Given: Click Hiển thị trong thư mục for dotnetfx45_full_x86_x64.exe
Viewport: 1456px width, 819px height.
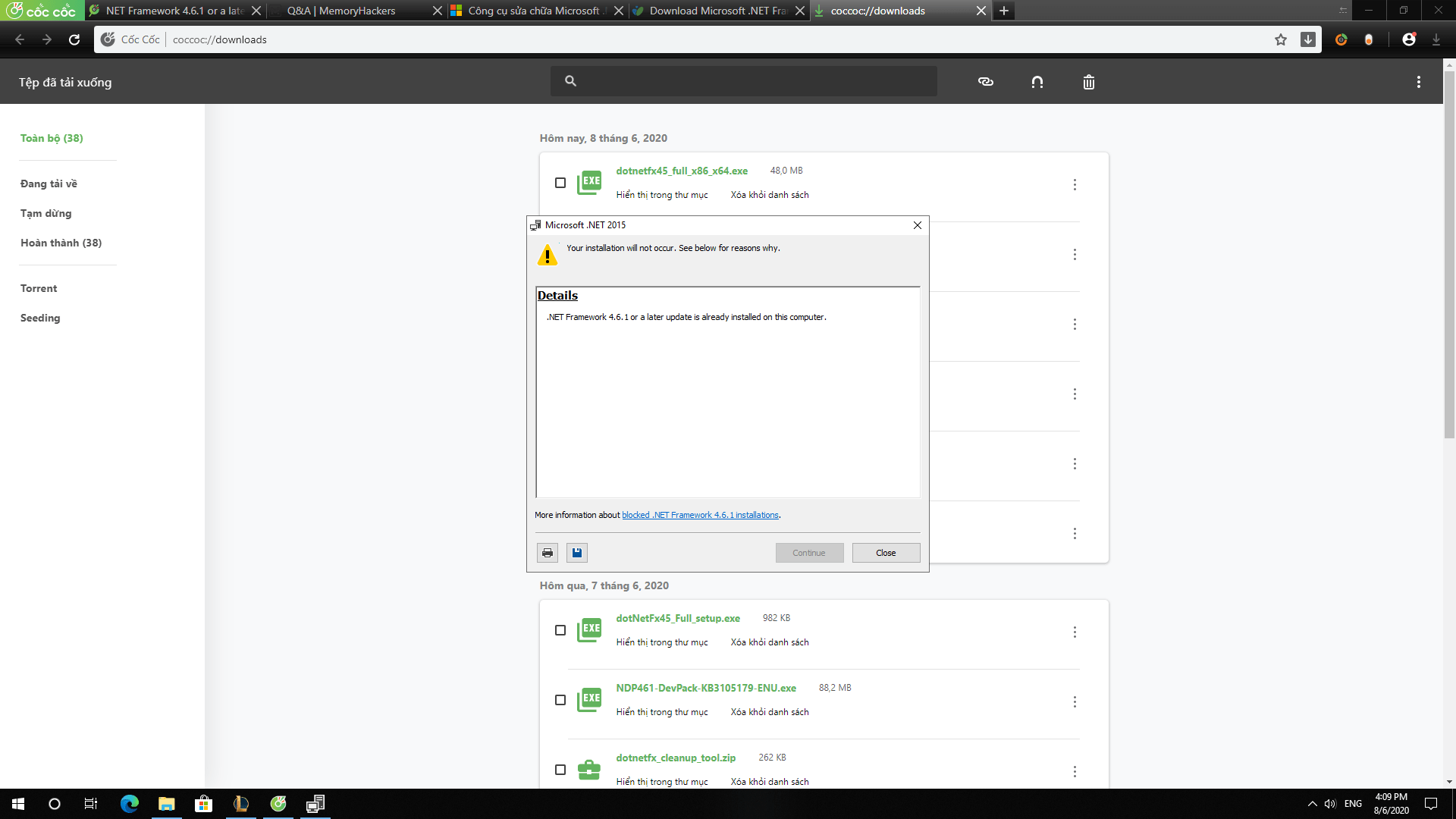Looking at the screenshot, I should pyautogui.click(x=662, y=195).
